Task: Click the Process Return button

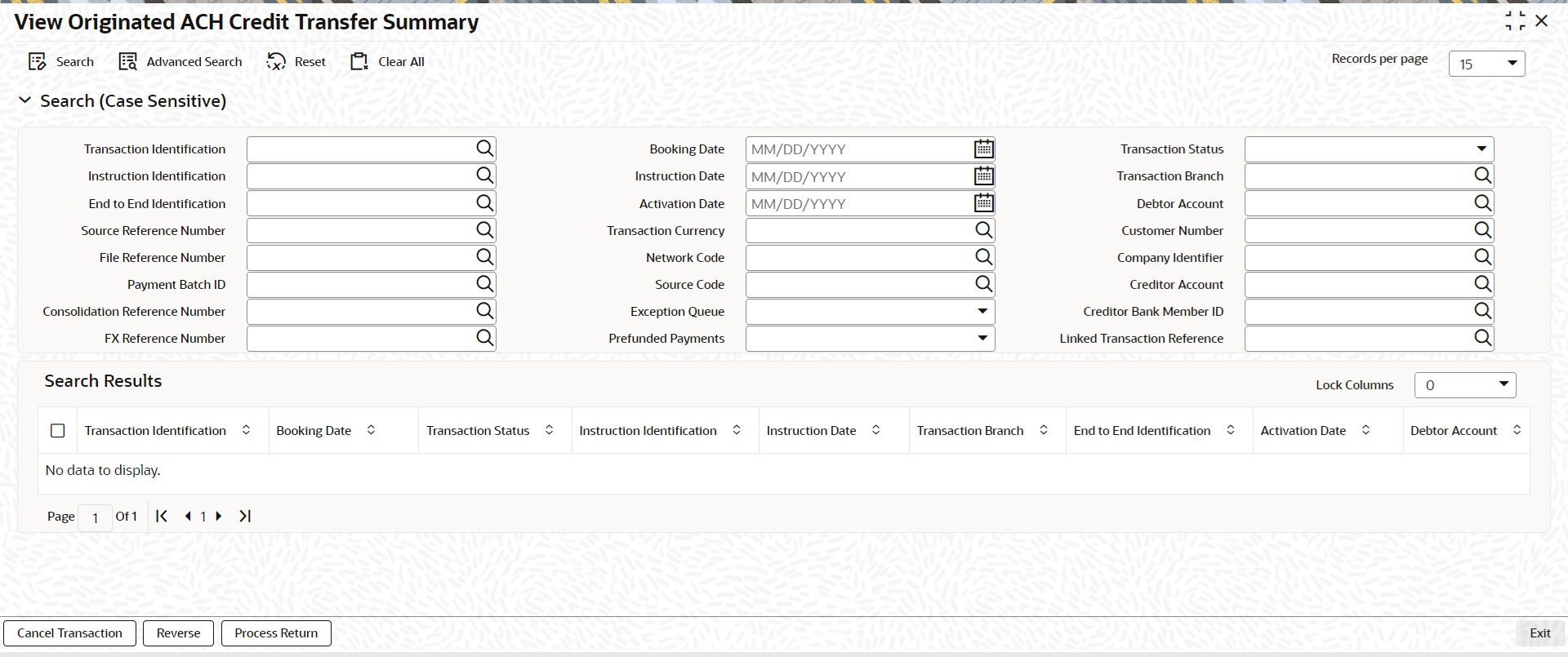Action: 276,633
